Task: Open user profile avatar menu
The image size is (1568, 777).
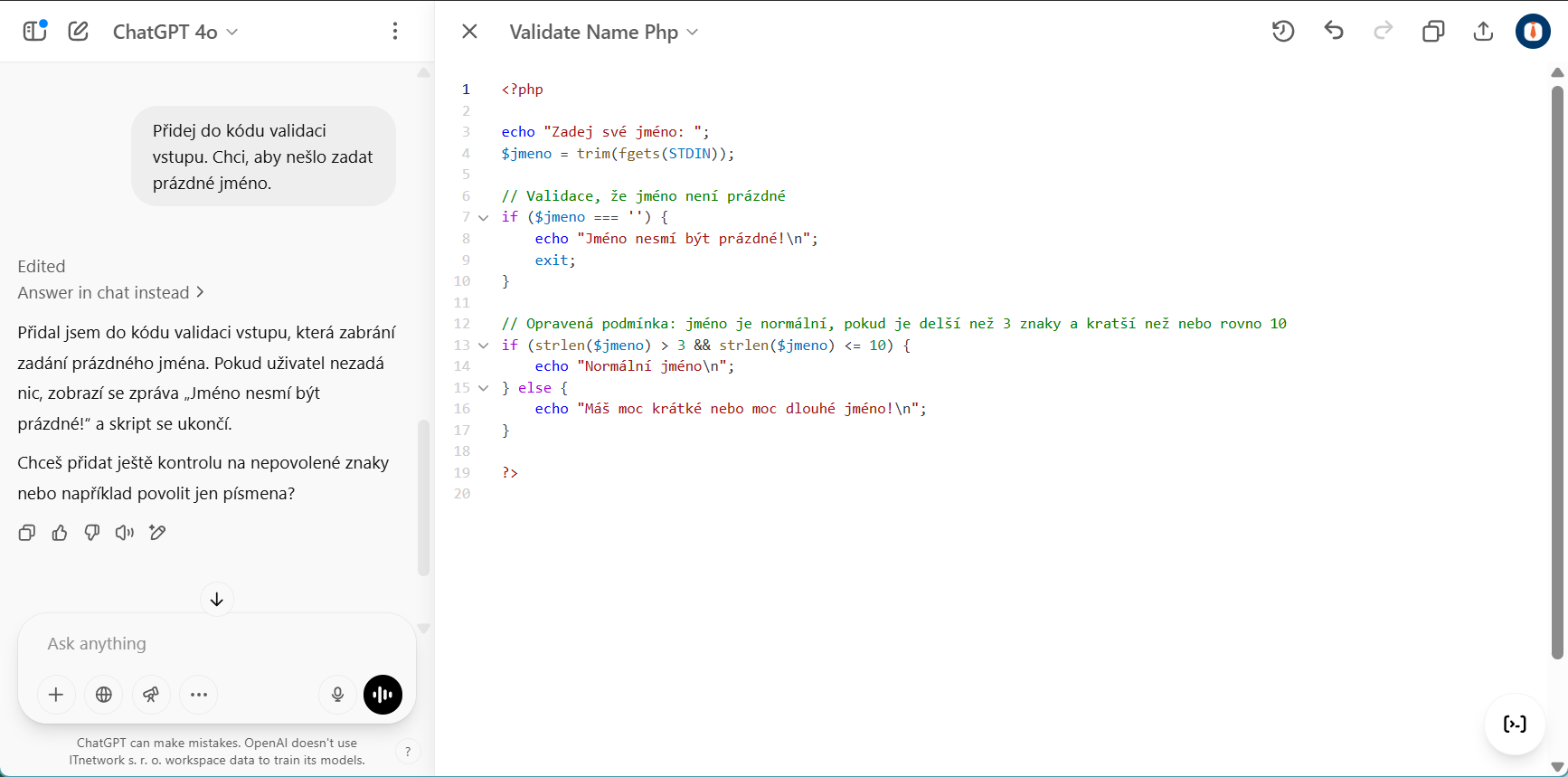Action: pyautogui.click(x=1533, y=32)
